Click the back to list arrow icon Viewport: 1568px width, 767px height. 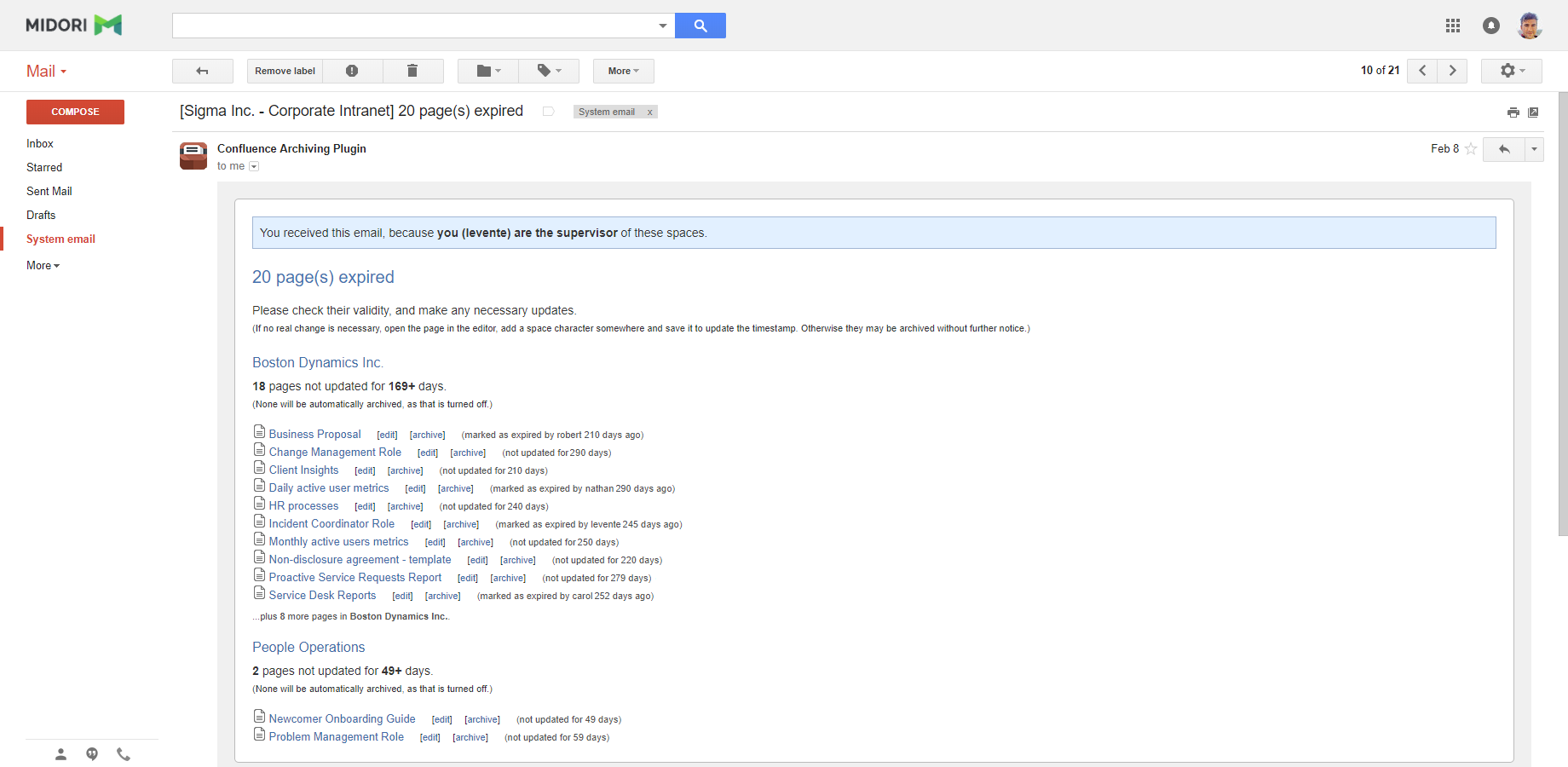pos(203,71)
